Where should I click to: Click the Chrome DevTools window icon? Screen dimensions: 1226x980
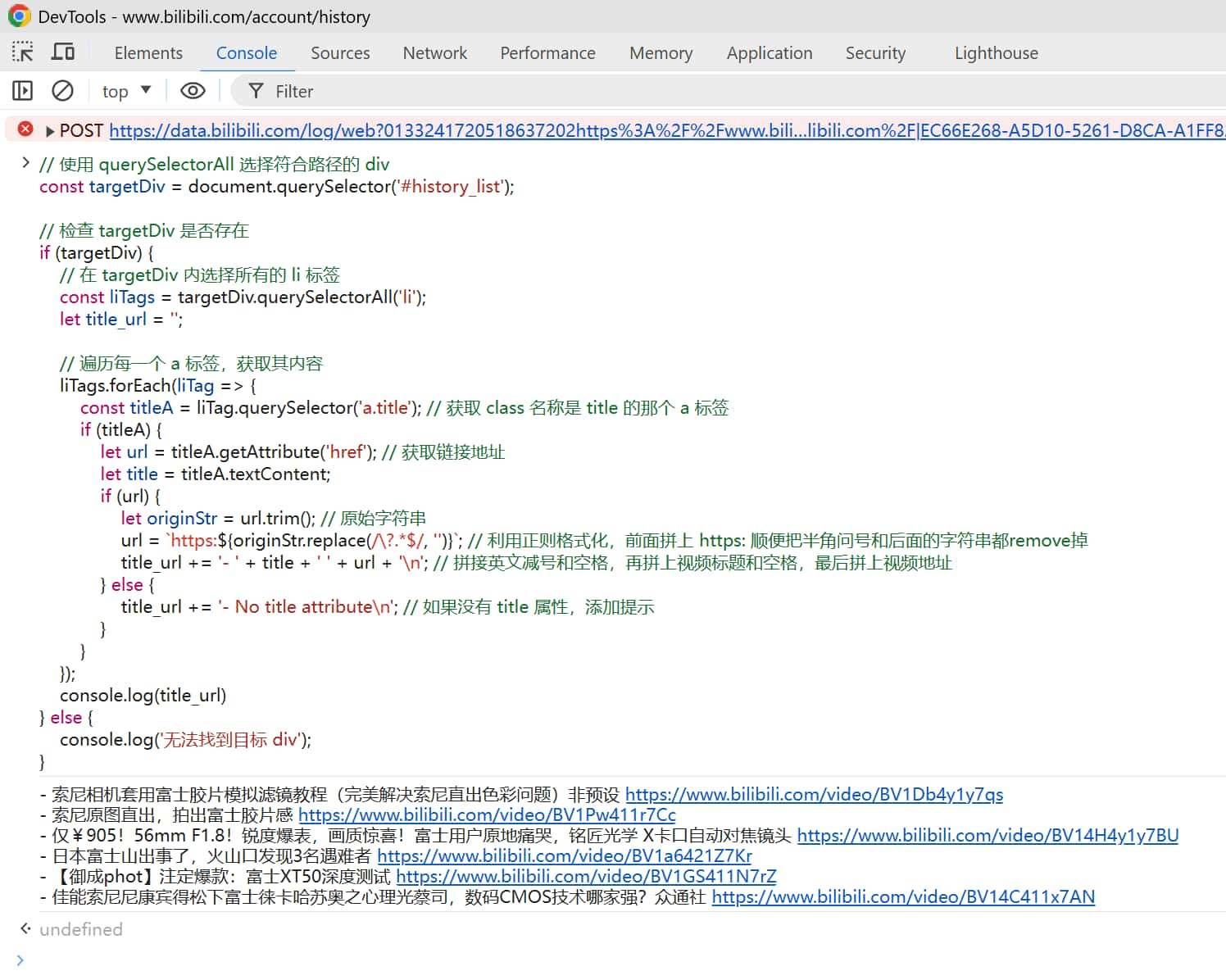click(x=19, y=16)
